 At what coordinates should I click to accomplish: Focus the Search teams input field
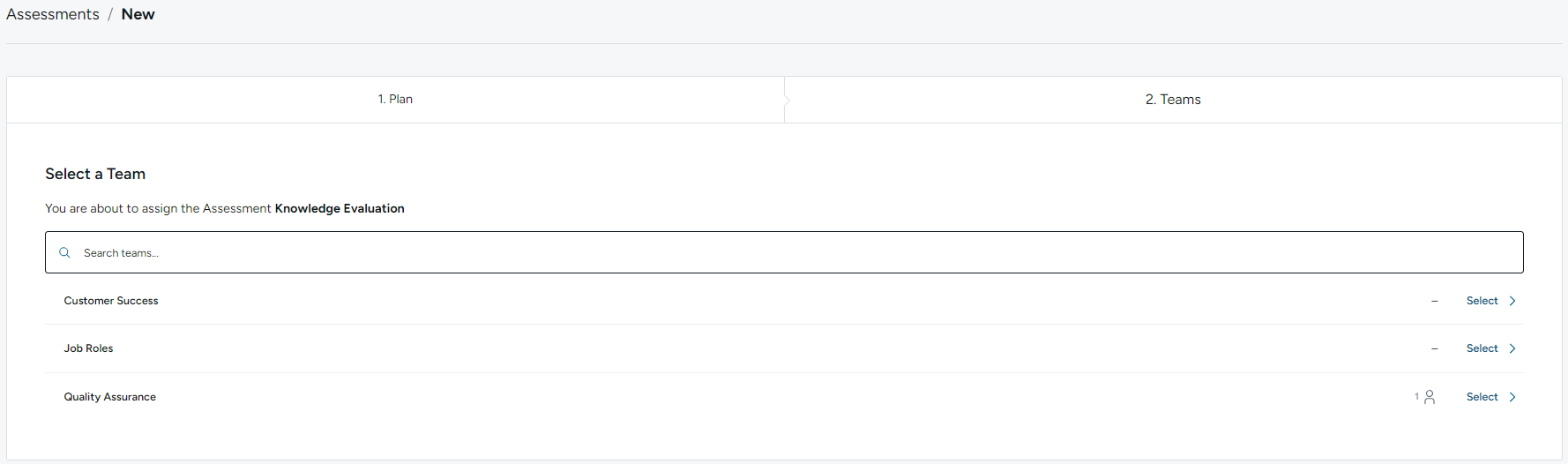pos(784,252)
